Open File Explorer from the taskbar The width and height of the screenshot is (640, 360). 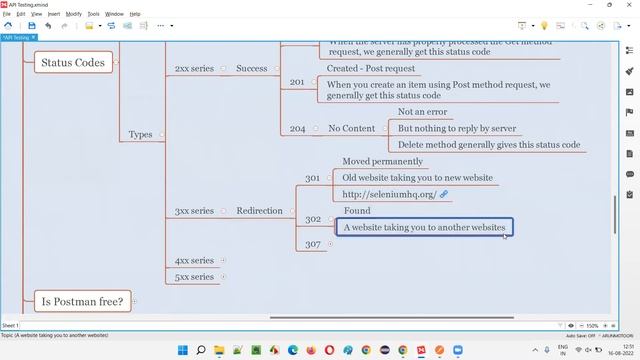tap(219, 350)
